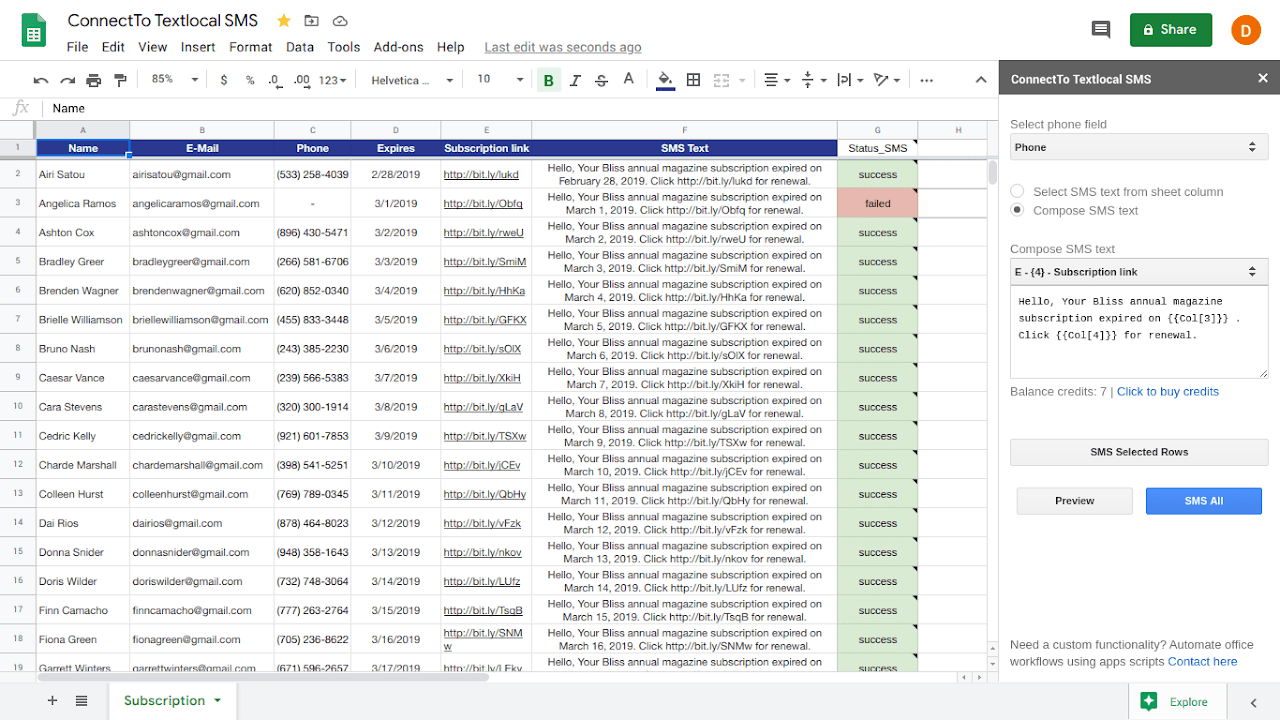Open the Select phone field dropdown
Screen dimensions: 1280x720
[x=1138, y=147]
